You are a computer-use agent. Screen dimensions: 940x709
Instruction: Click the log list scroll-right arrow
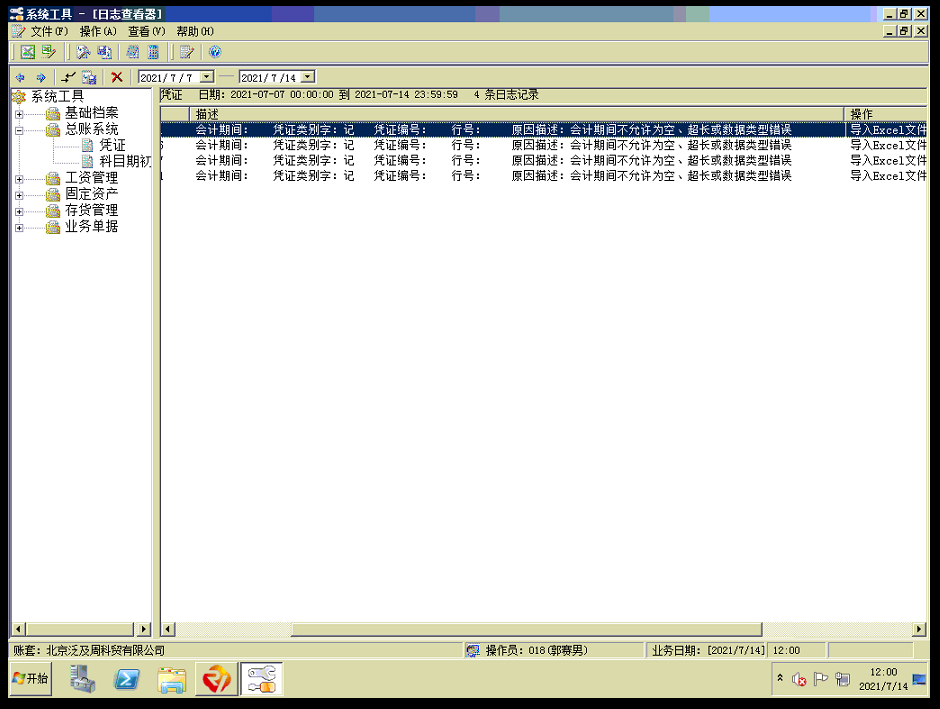click(919, 629)
